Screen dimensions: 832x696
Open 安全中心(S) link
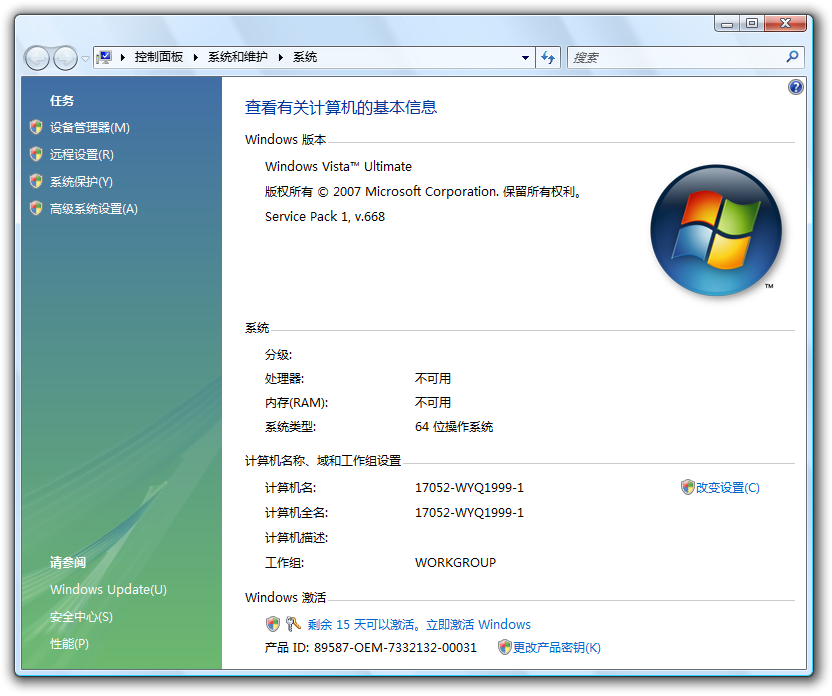click(81, 616)
